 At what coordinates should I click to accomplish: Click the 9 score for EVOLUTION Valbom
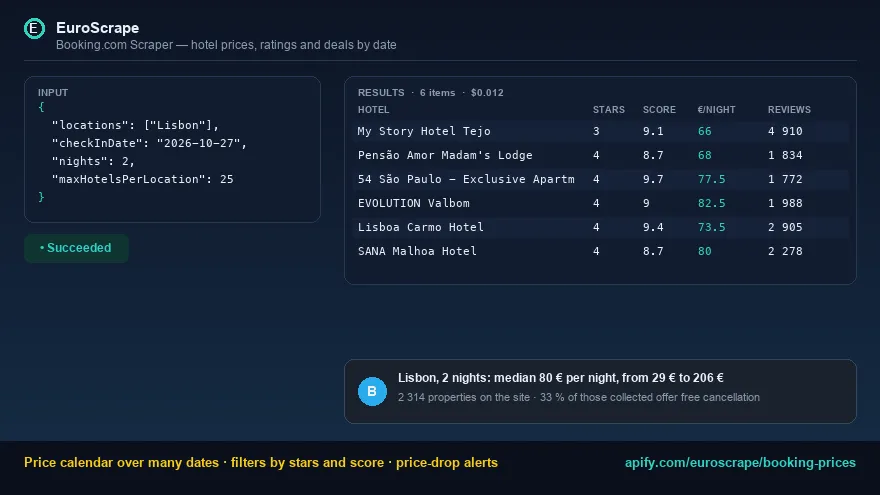pos(646,203)
